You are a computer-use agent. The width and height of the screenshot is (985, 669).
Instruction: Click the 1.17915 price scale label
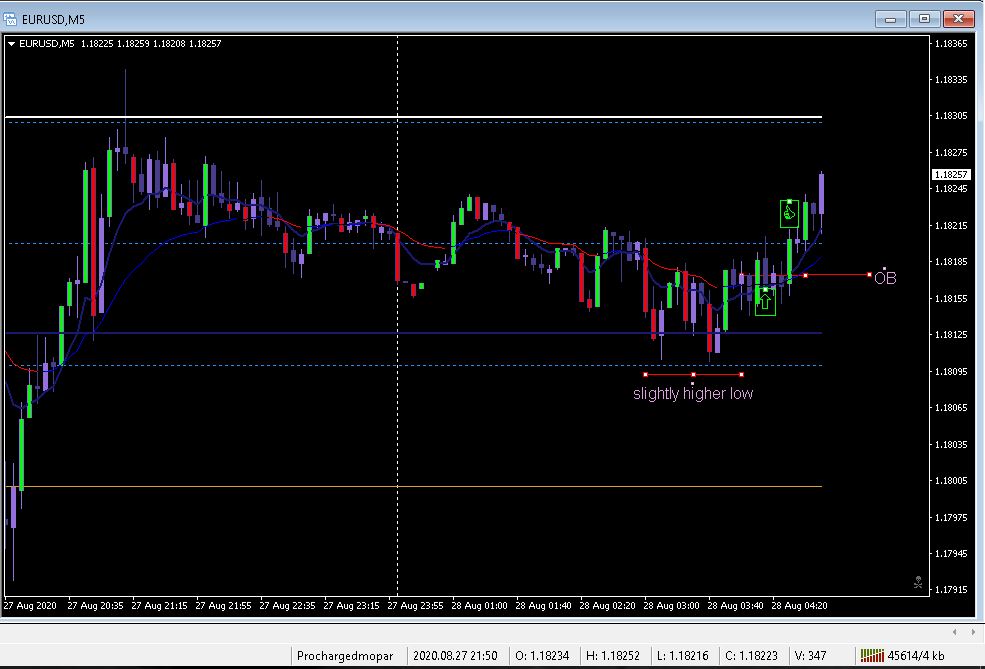point(950,589)
